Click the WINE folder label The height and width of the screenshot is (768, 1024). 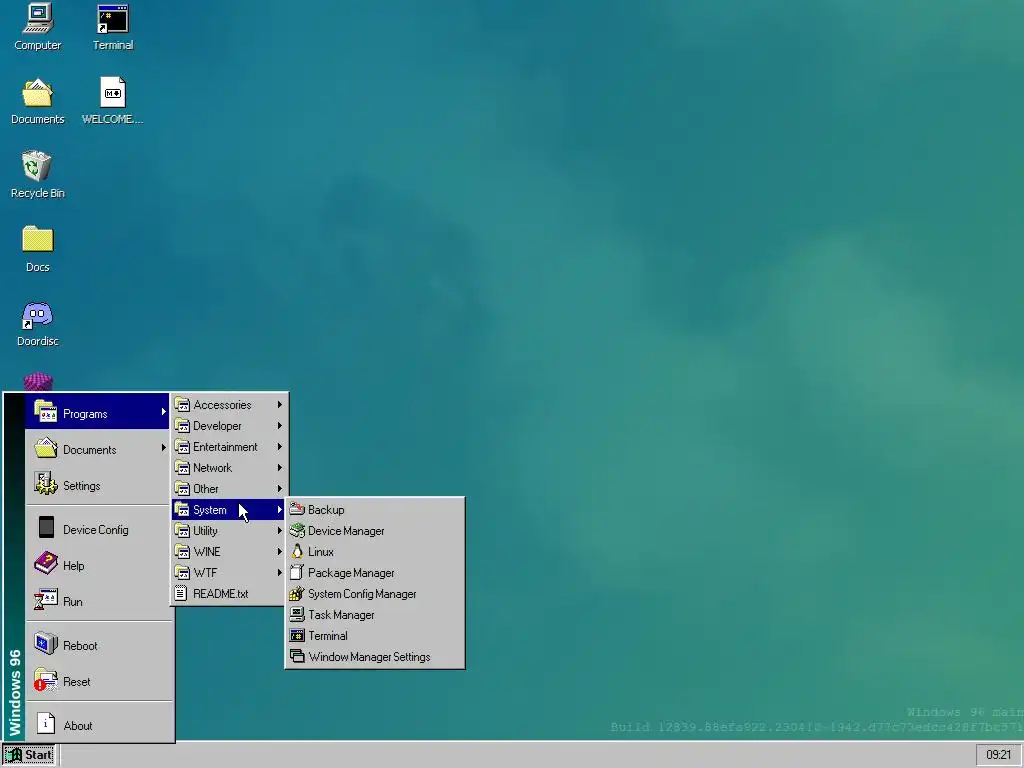click(x=207, y=552)
